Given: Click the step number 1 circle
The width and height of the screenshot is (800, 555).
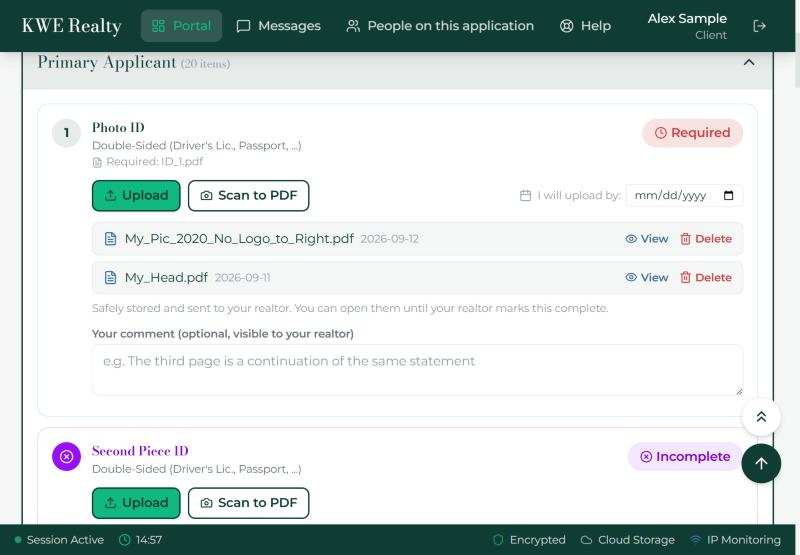Looking at the screenshot, I should coord(66,133).
